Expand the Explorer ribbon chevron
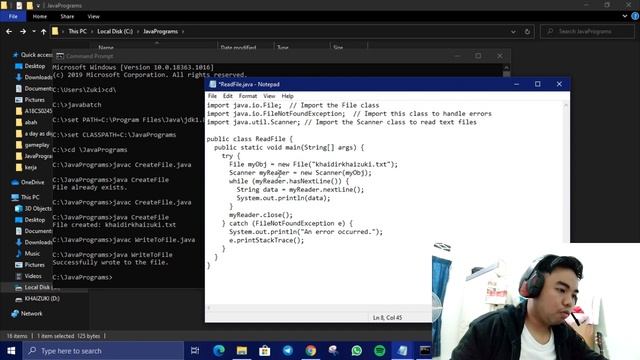The width and height of the screenshot is (640, 360). (624, 16)
